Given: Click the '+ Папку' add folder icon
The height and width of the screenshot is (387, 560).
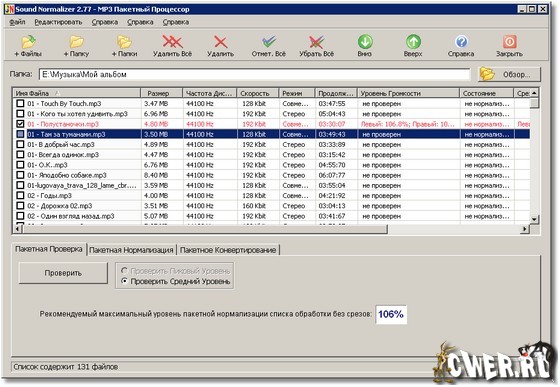Looking at the screenshot, I should pyautogui.click(x=76, y=42).
